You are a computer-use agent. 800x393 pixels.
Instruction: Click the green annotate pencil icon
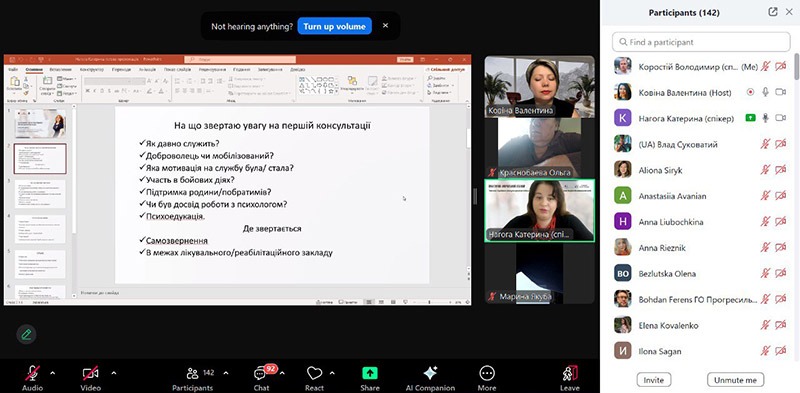26,335
